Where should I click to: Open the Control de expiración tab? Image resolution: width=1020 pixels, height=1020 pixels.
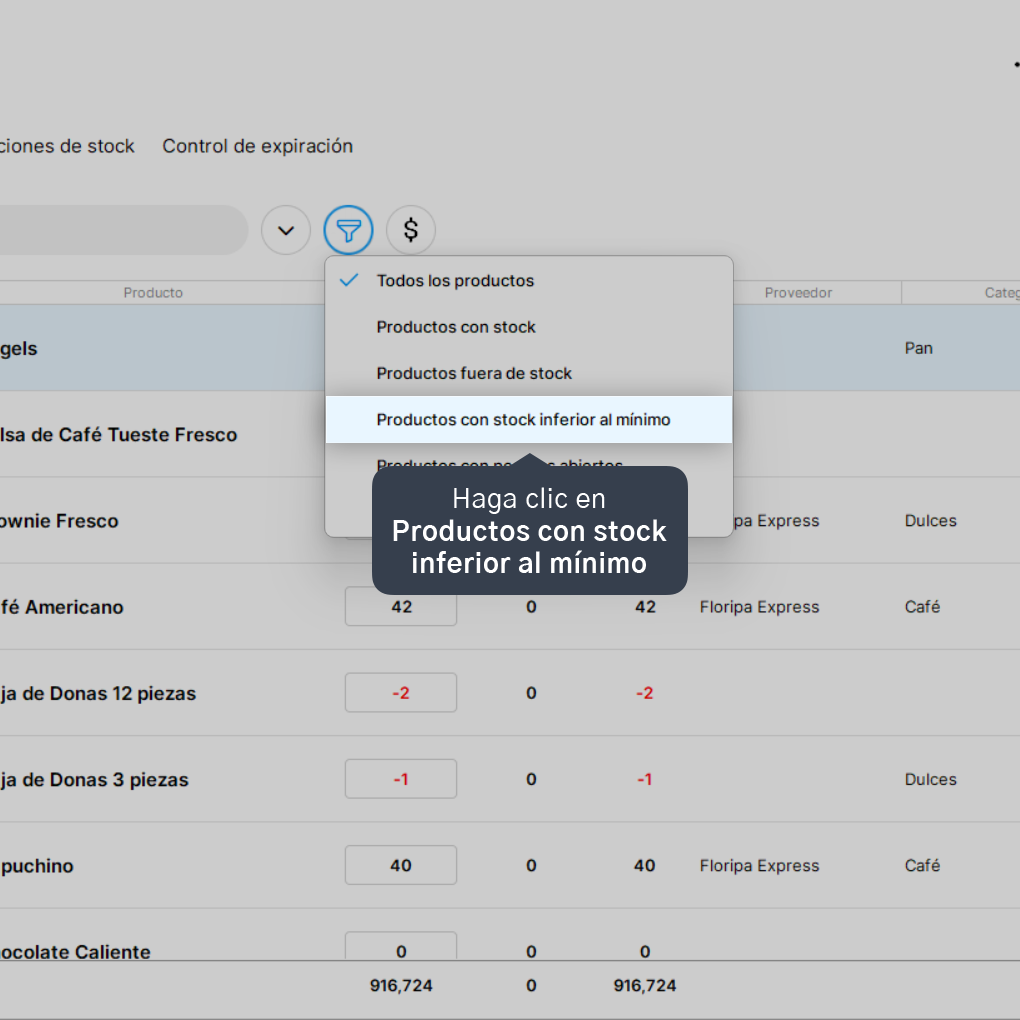click(x=258, y=146)
